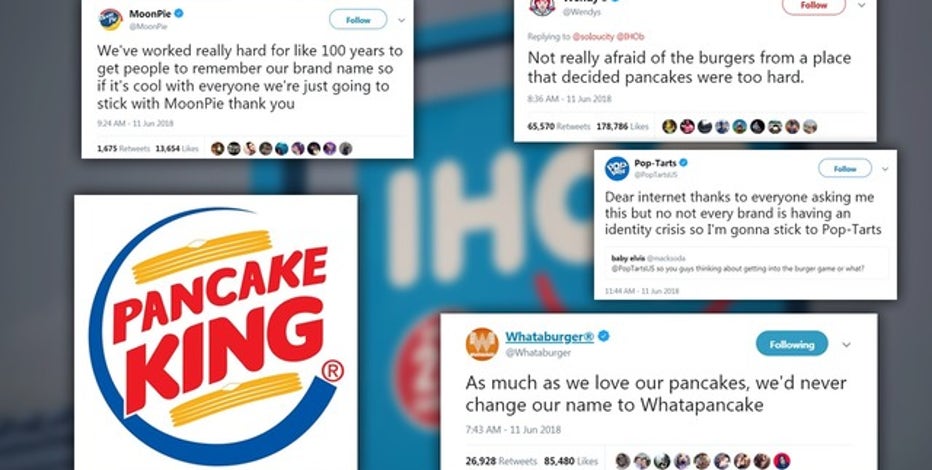
Task: Click the Pop-Tarts verified badge
Action: click(x=684, y=163)
